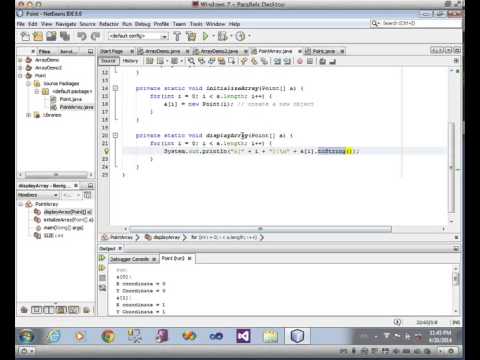Screen dimensions: 480x360
Task: Select displayArray method in Navigator
Action: 68,212
